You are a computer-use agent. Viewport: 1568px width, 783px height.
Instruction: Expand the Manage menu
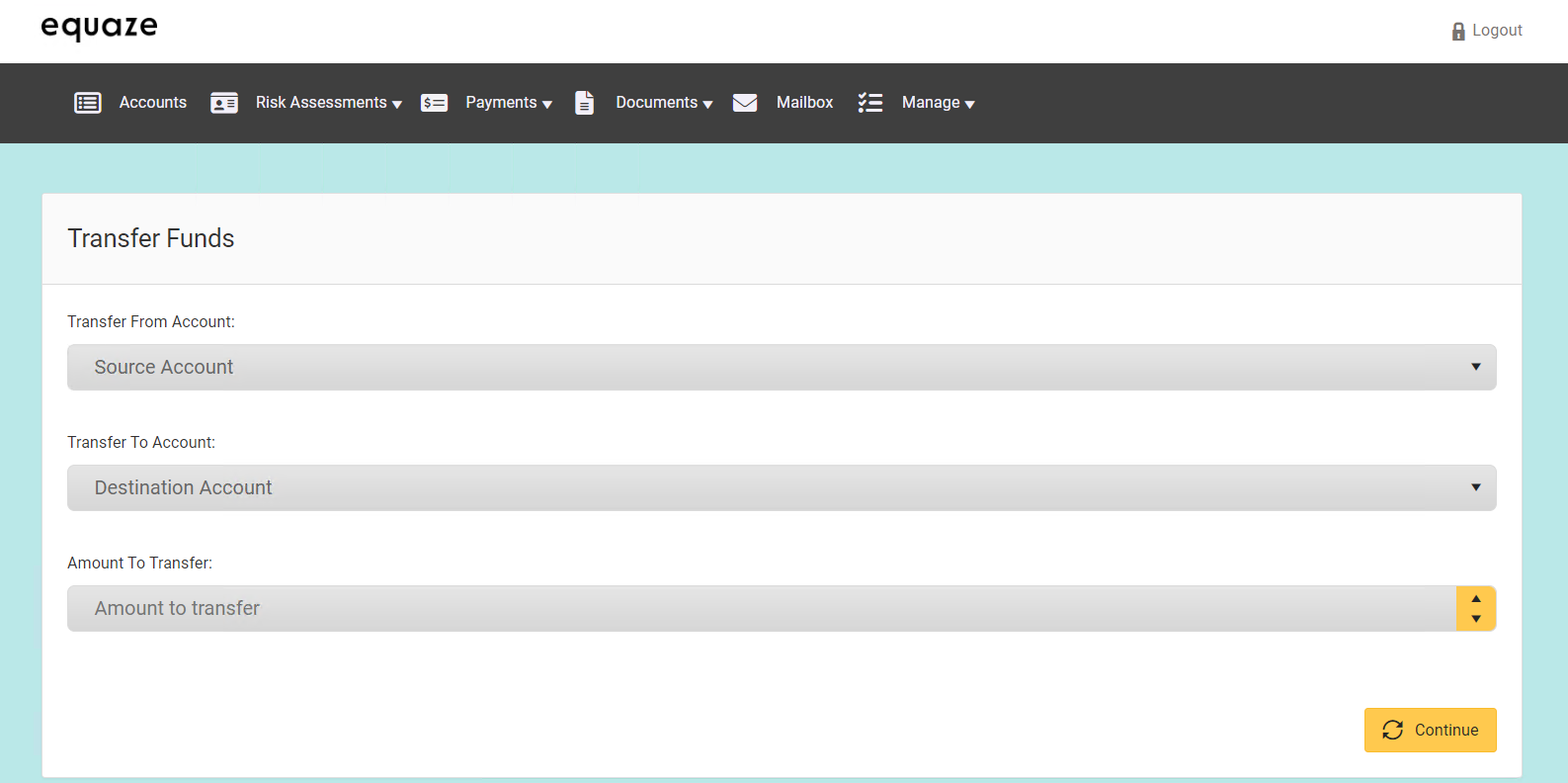click(938, 103)
